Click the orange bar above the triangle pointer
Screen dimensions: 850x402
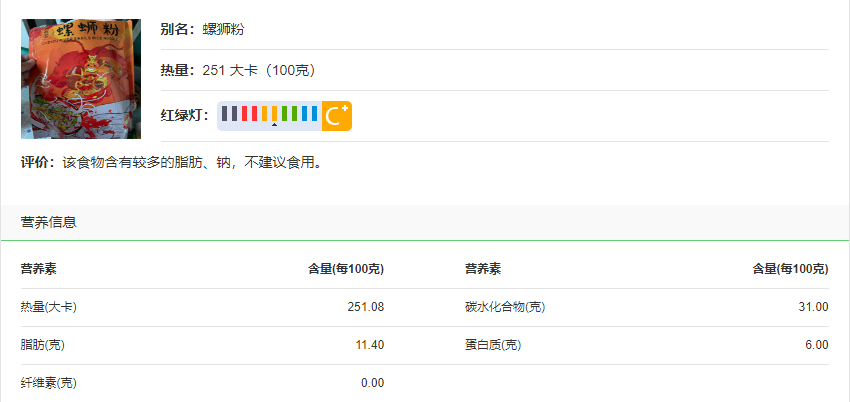[x=274, y=113]
